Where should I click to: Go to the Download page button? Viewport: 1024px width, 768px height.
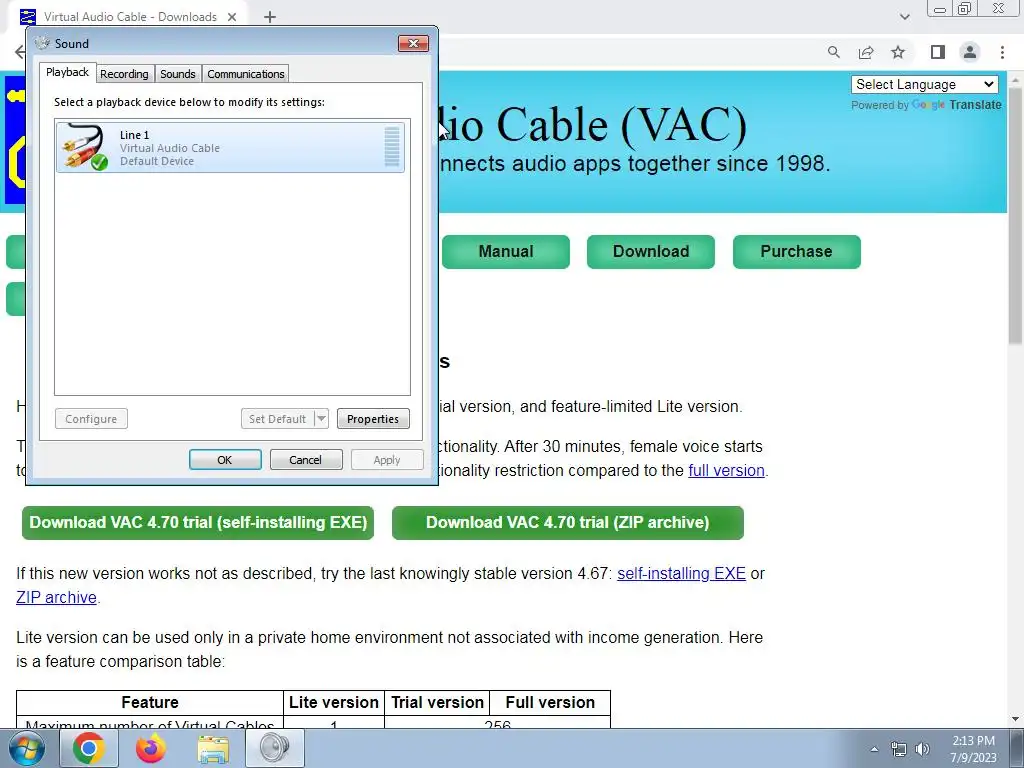(650, 251)
